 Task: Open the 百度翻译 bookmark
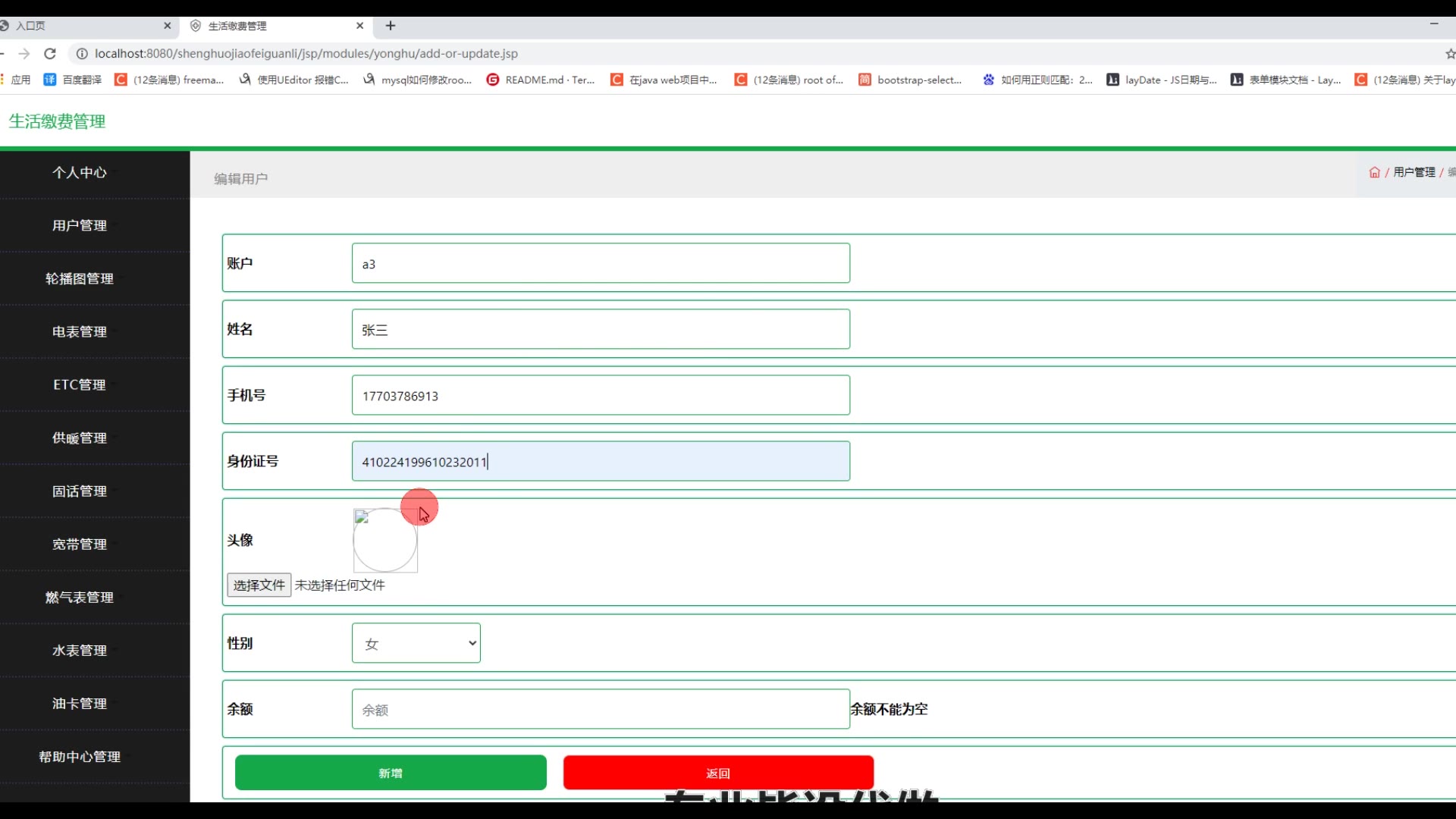73,80
